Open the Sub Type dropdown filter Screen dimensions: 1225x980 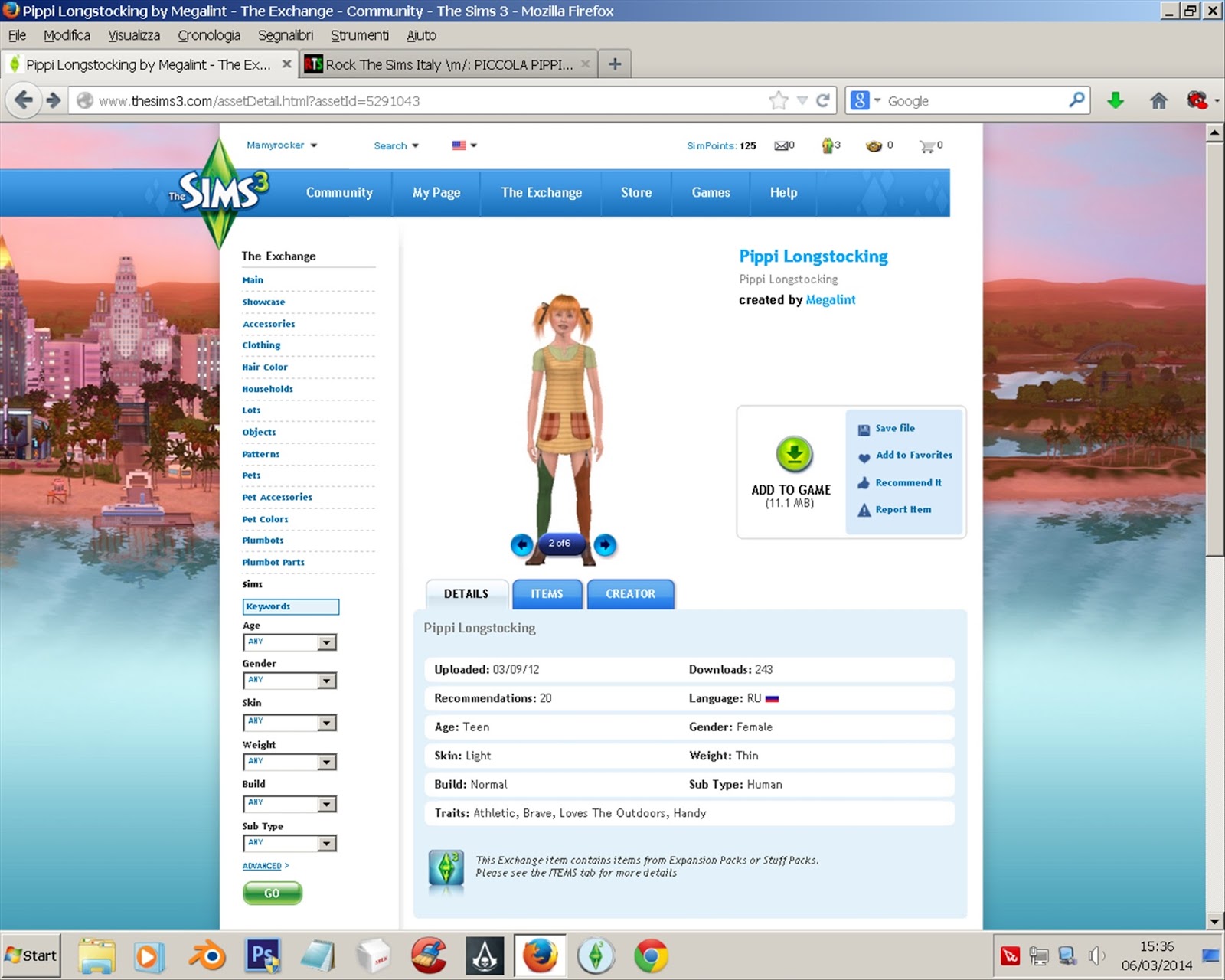point(289,843)
